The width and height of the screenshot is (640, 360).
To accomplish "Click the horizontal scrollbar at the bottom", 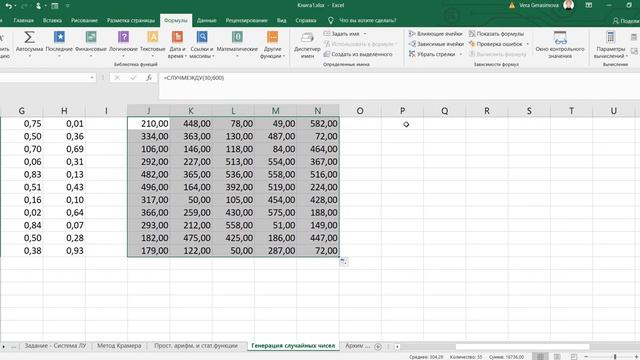I will click(522, 347).
